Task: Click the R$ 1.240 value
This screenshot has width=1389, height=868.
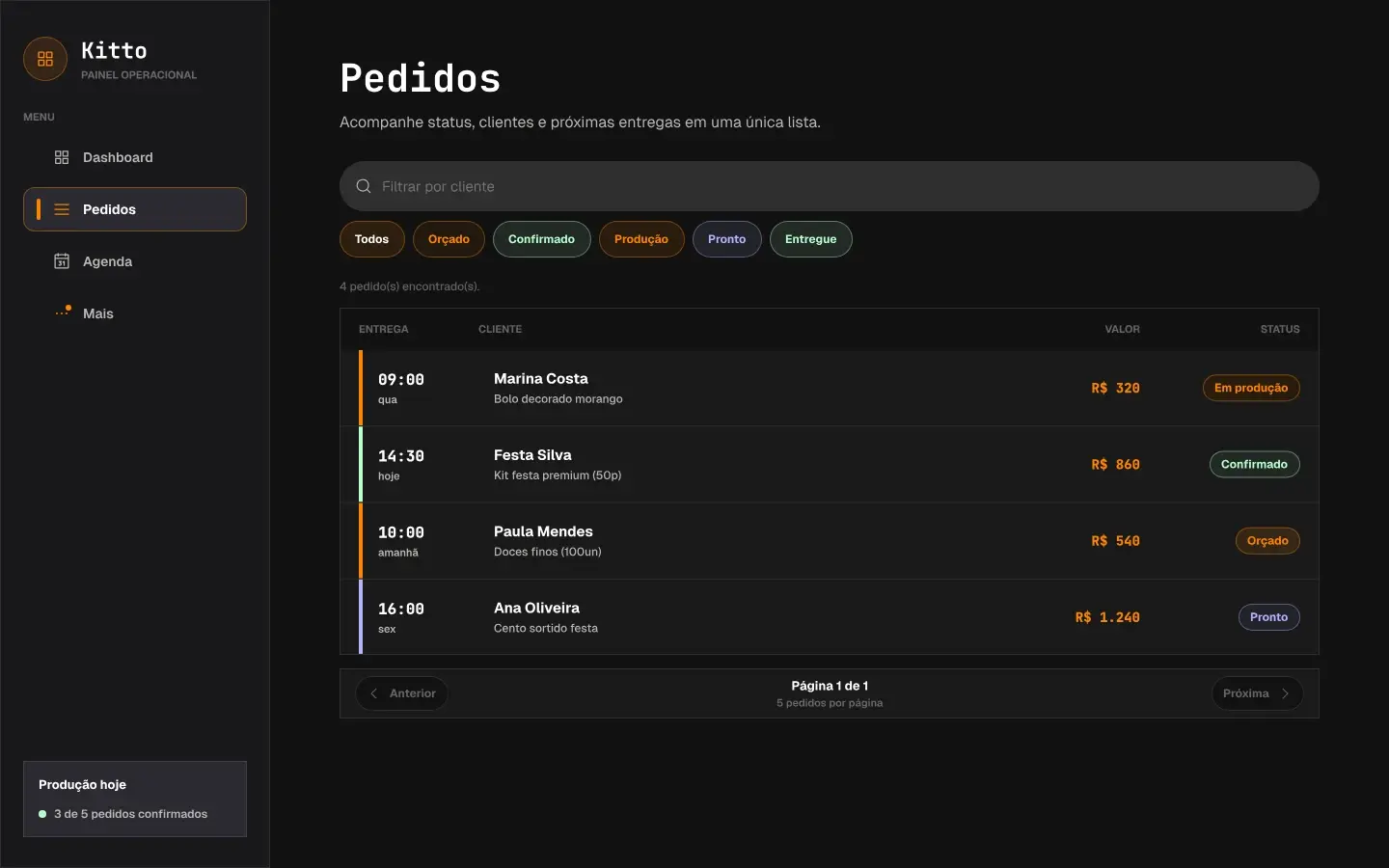Action: (1107, 617)
